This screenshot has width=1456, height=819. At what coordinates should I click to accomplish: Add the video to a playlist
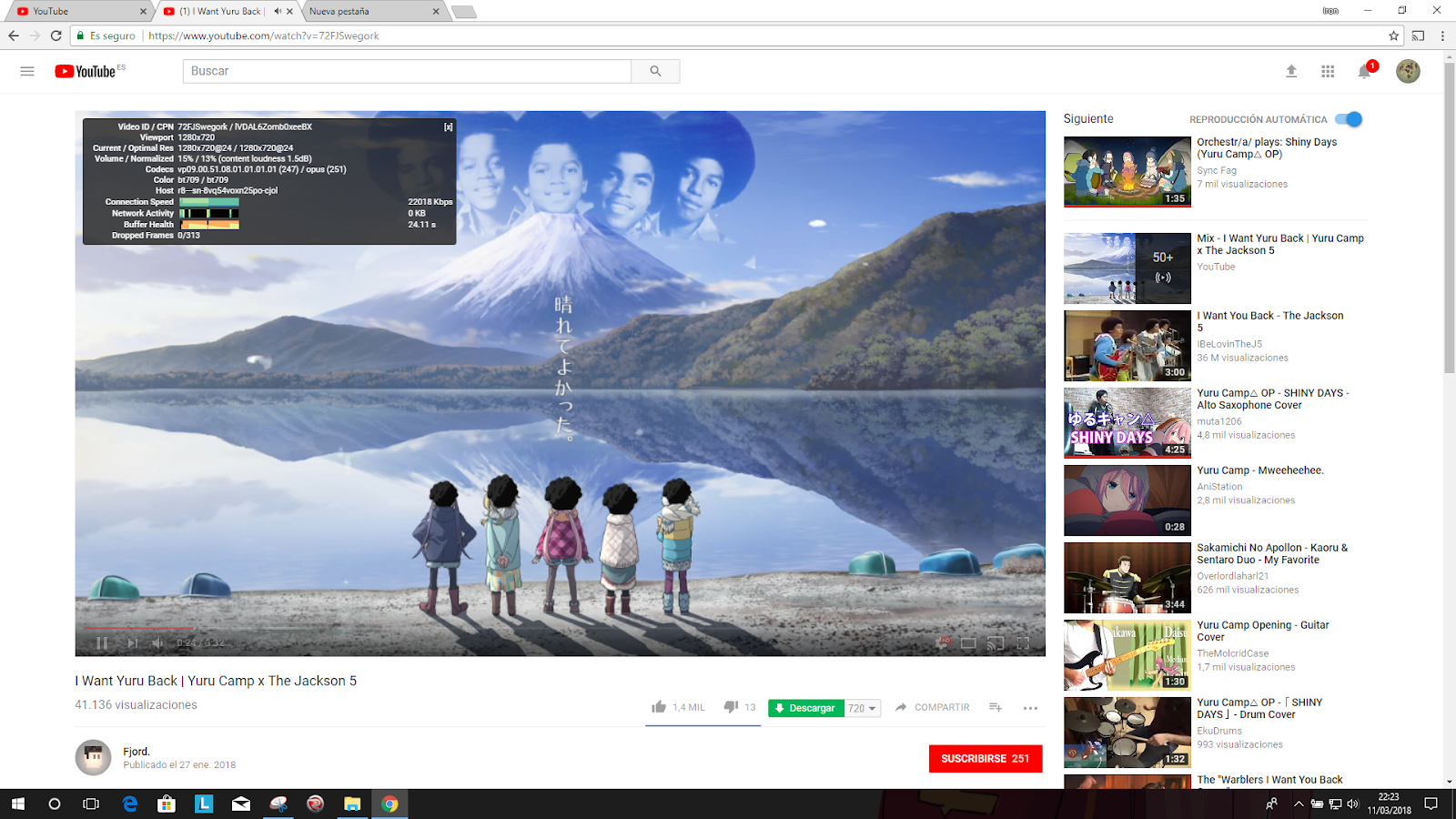(996, 707)
